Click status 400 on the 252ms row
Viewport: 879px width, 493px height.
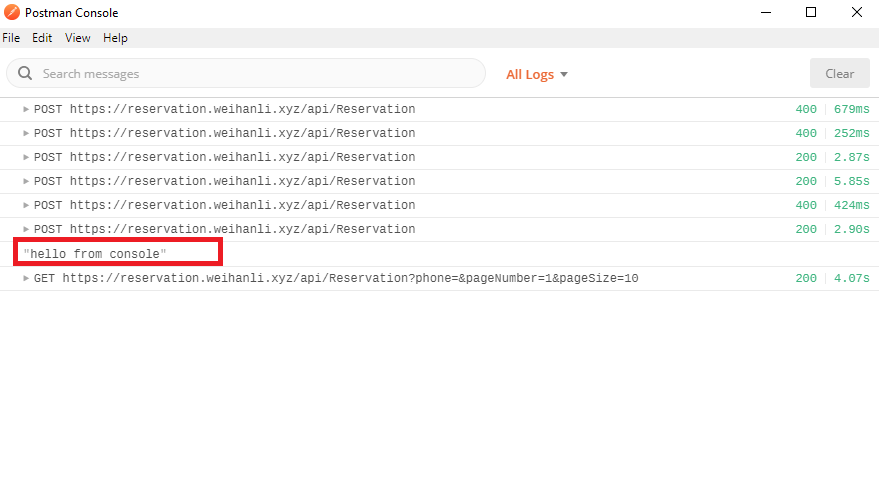click(x=806, y=133)
